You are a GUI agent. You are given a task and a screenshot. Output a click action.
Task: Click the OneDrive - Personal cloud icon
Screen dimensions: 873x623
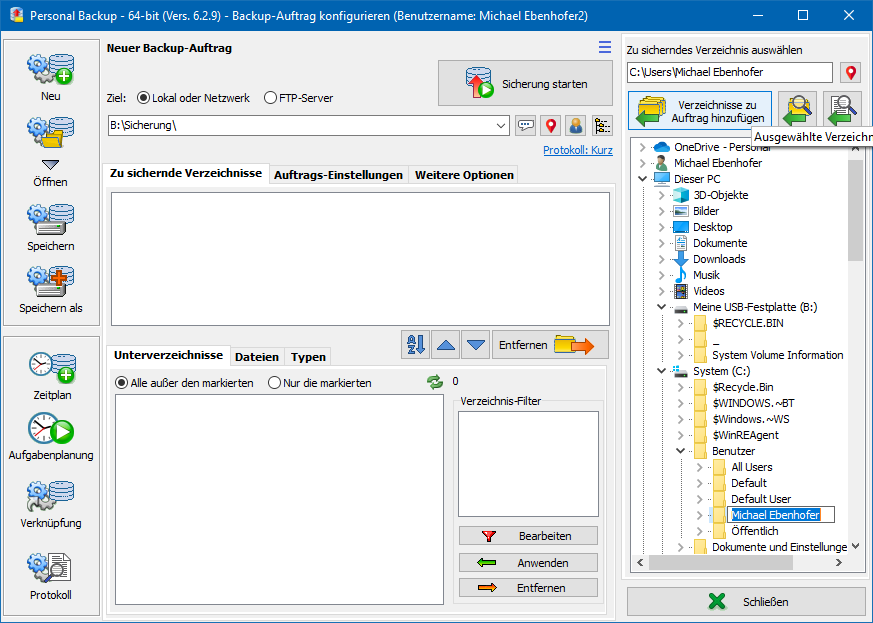pos(661,147)
